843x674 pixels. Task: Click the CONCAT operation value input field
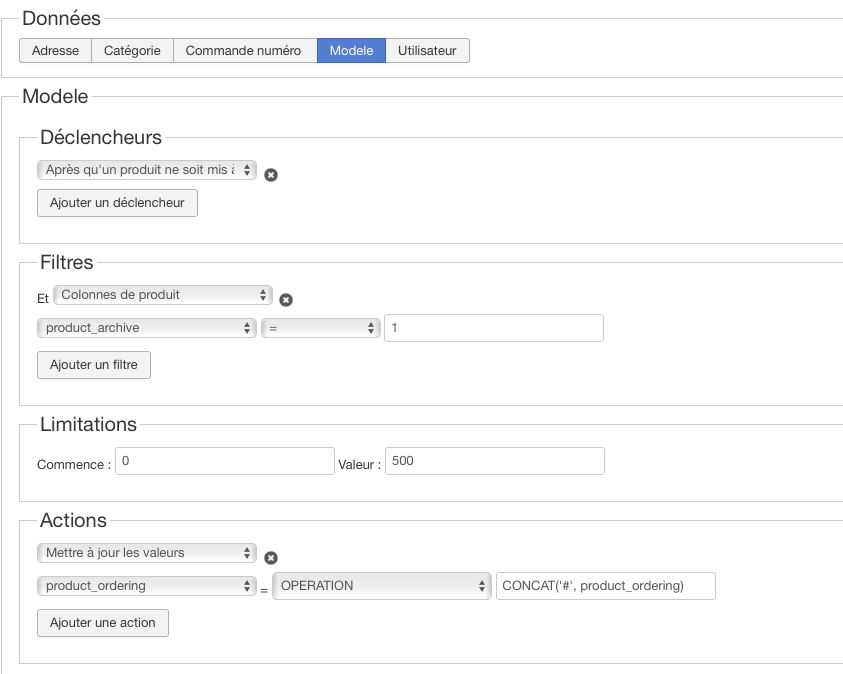(605, 586)
